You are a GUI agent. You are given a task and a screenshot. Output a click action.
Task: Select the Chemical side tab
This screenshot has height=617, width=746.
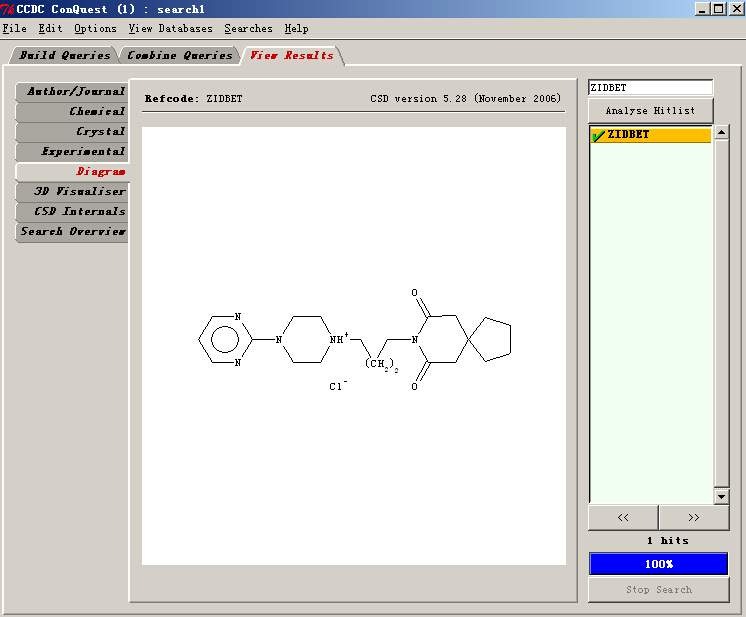point(96,112)
